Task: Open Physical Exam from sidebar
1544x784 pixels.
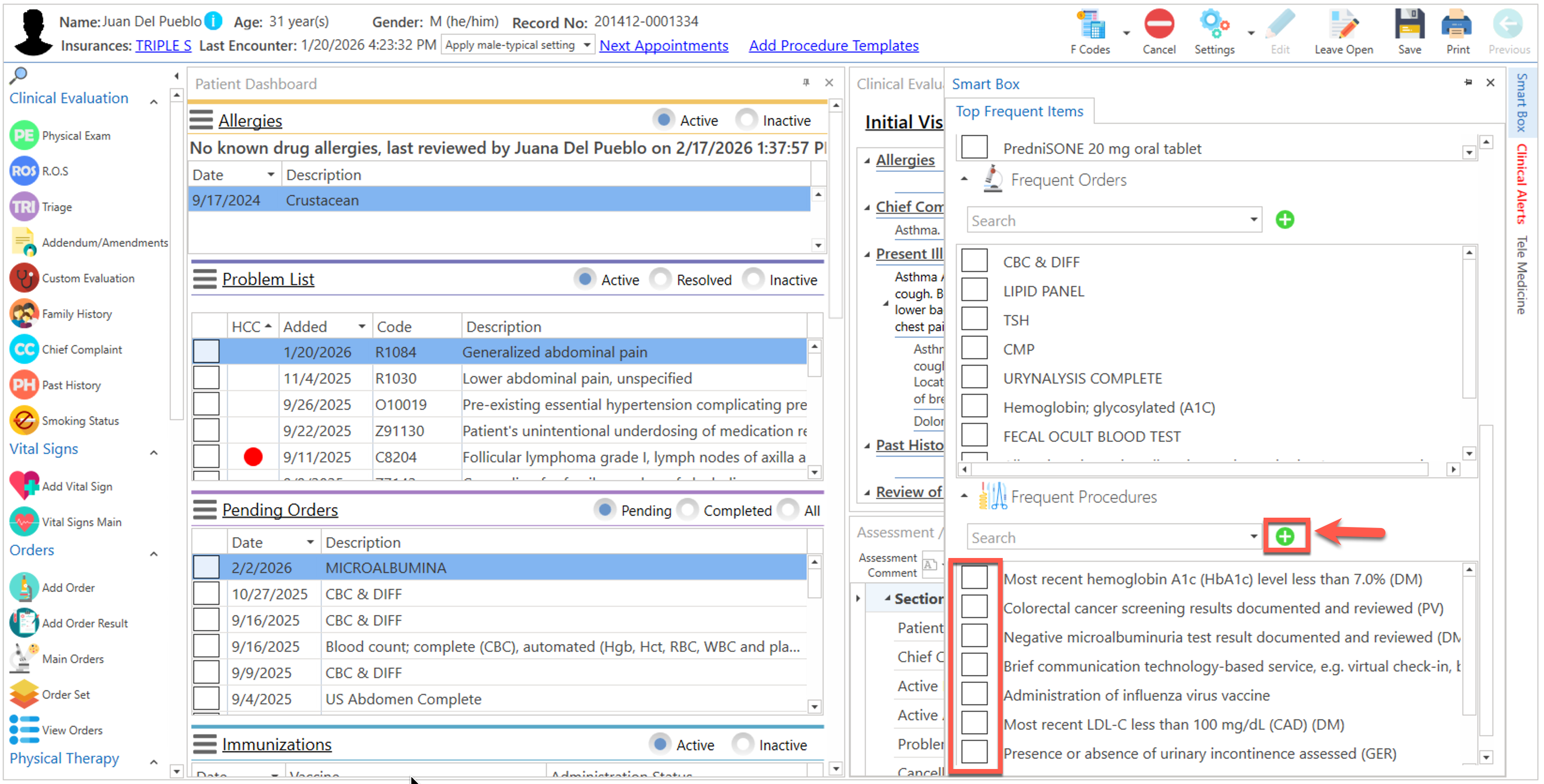Action: [24, 136]
